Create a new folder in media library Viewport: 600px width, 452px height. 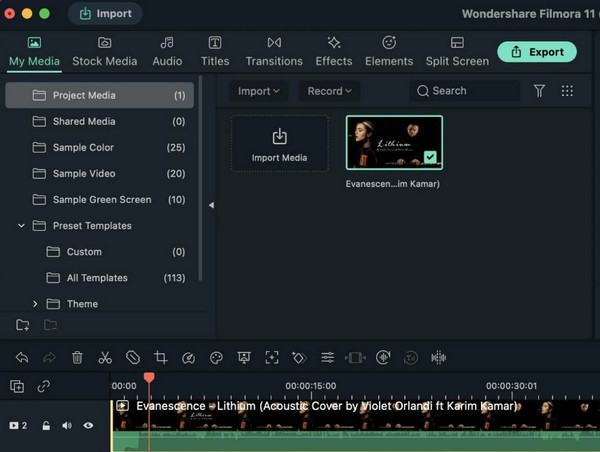(x=23, y=325)
